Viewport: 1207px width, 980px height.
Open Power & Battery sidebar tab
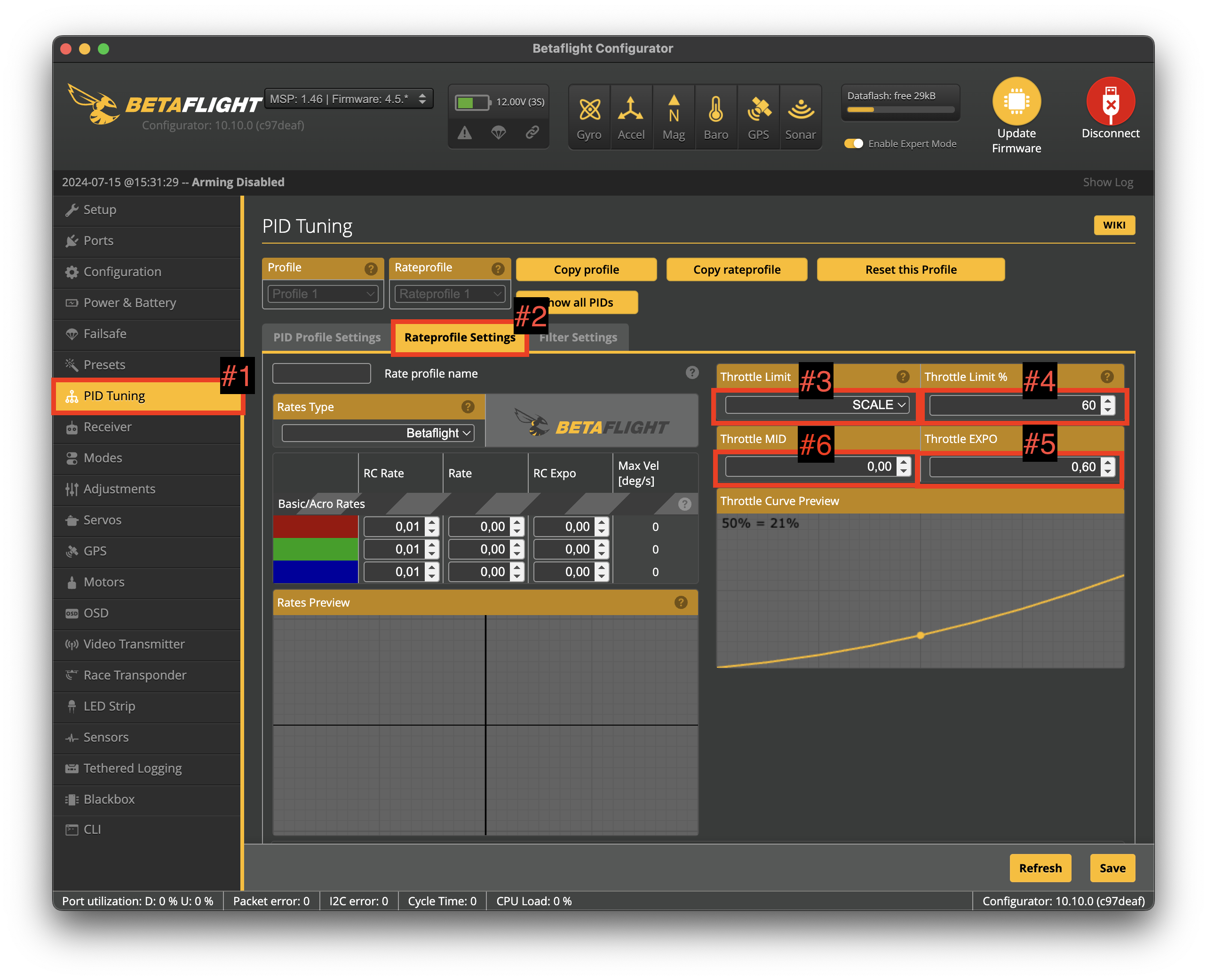pyautogui.click(x=147, y=302)
